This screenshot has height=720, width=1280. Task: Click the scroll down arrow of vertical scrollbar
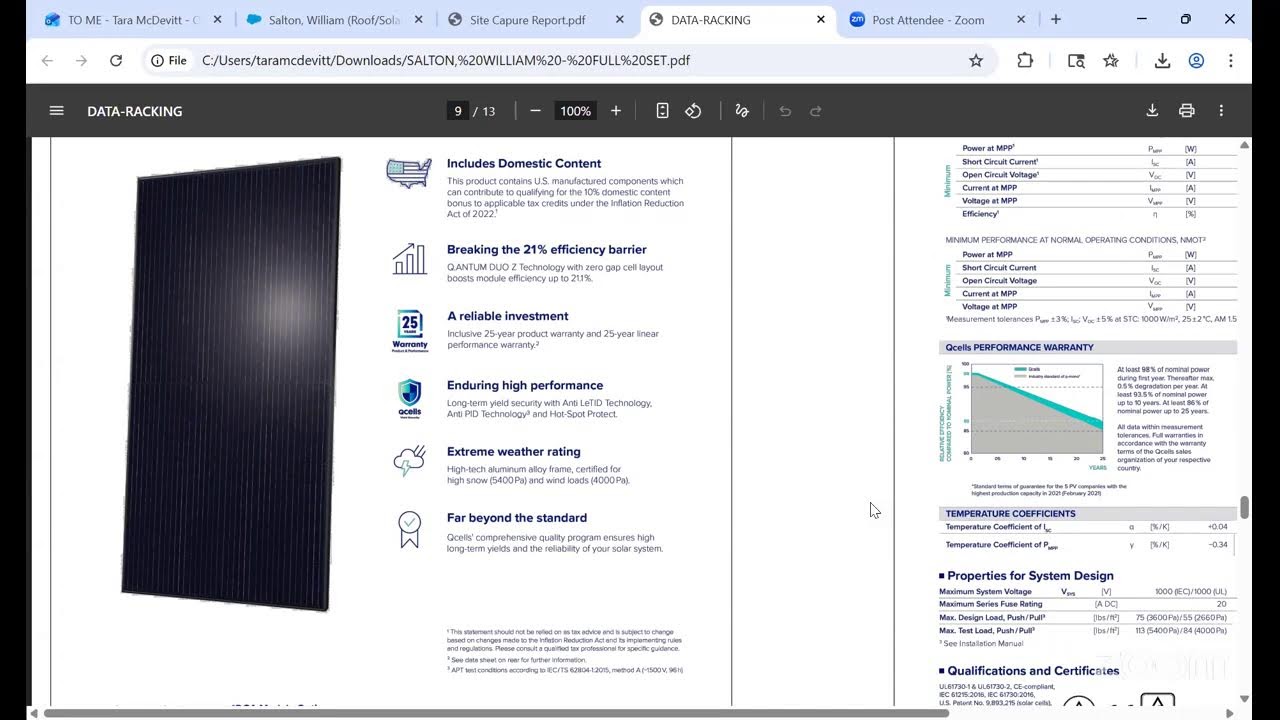1245,699
